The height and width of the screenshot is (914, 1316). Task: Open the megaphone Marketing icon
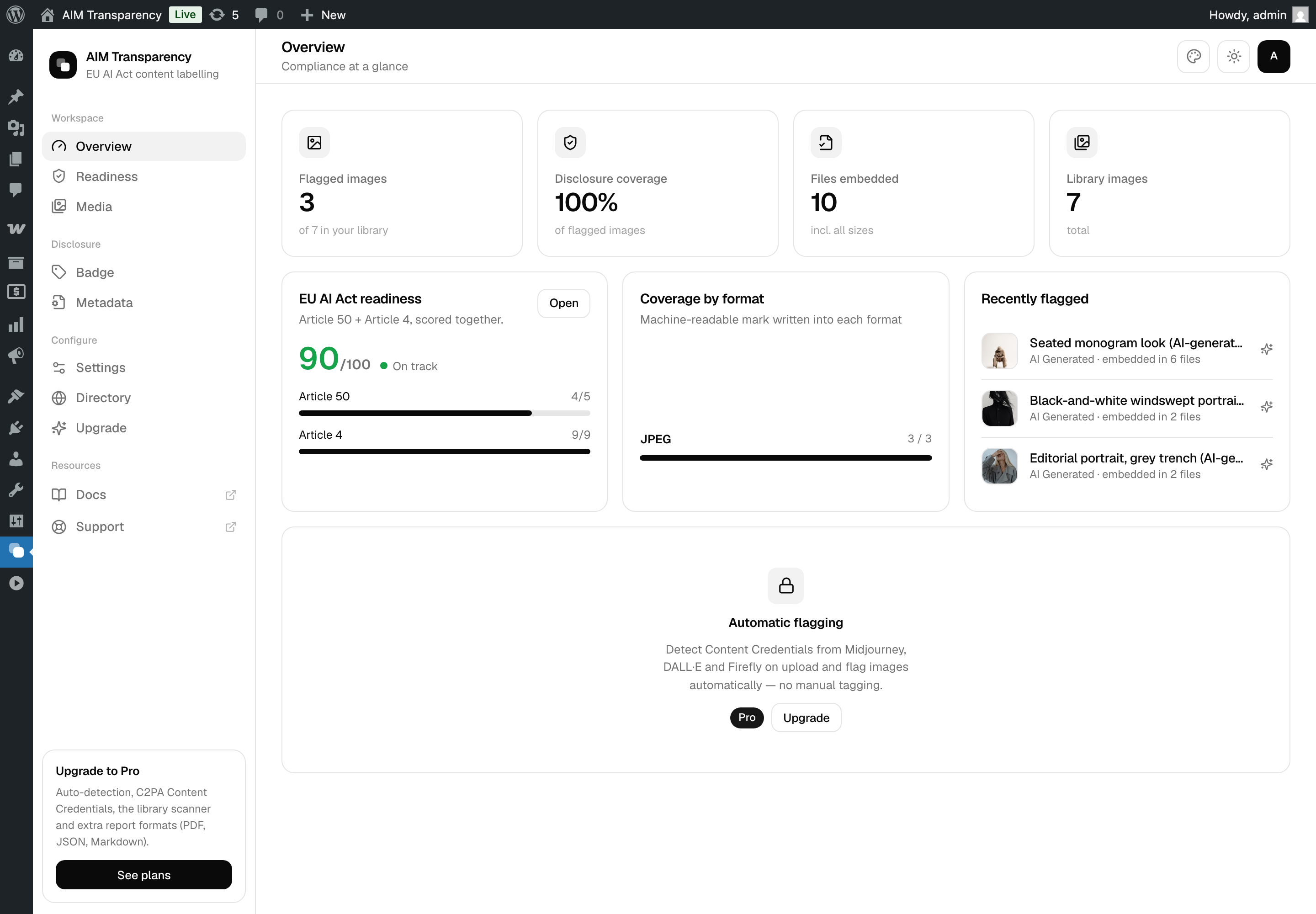pos(16,356)
